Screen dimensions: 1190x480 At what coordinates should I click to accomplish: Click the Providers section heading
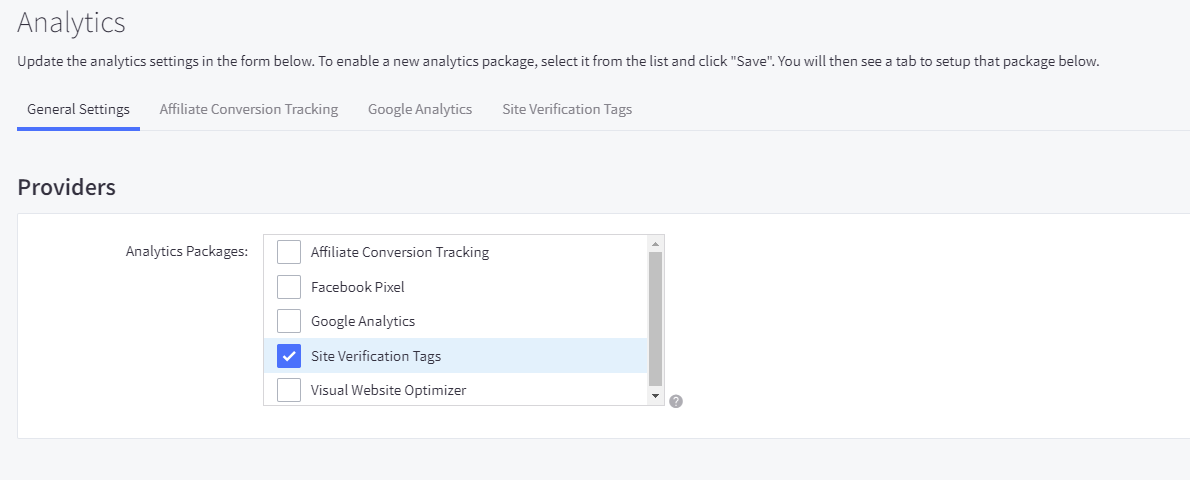(x=67, y=187)
